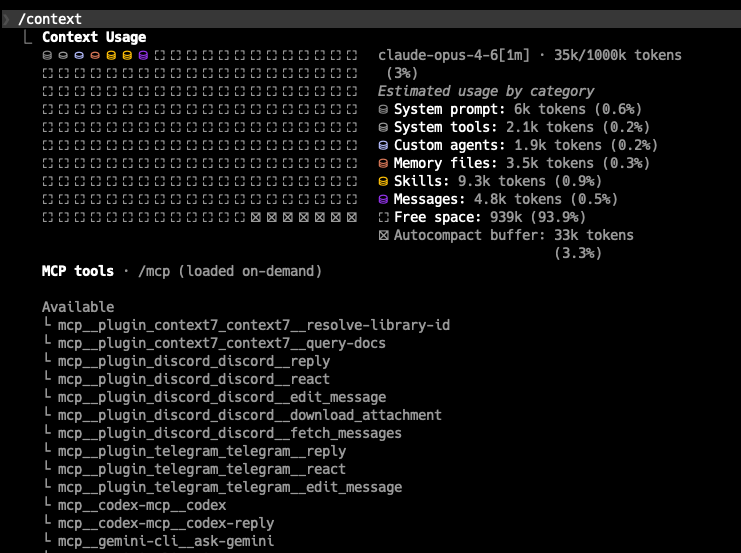Select the /mcp command link
Viewport: 741px width, 553px height.
pos(154,272)
